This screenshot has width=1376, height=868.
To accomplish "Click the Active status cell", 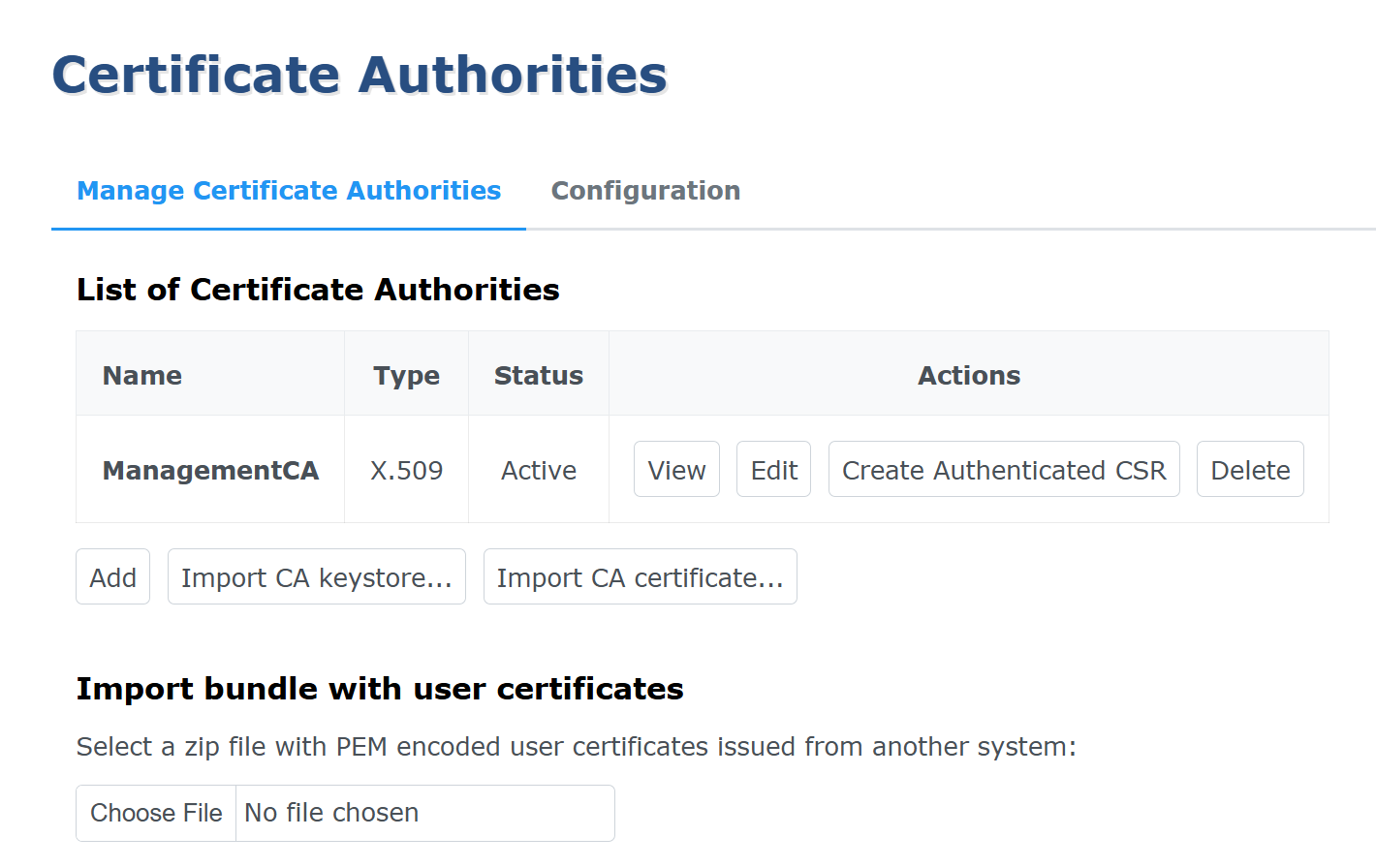I will click(x=539, y=471).
